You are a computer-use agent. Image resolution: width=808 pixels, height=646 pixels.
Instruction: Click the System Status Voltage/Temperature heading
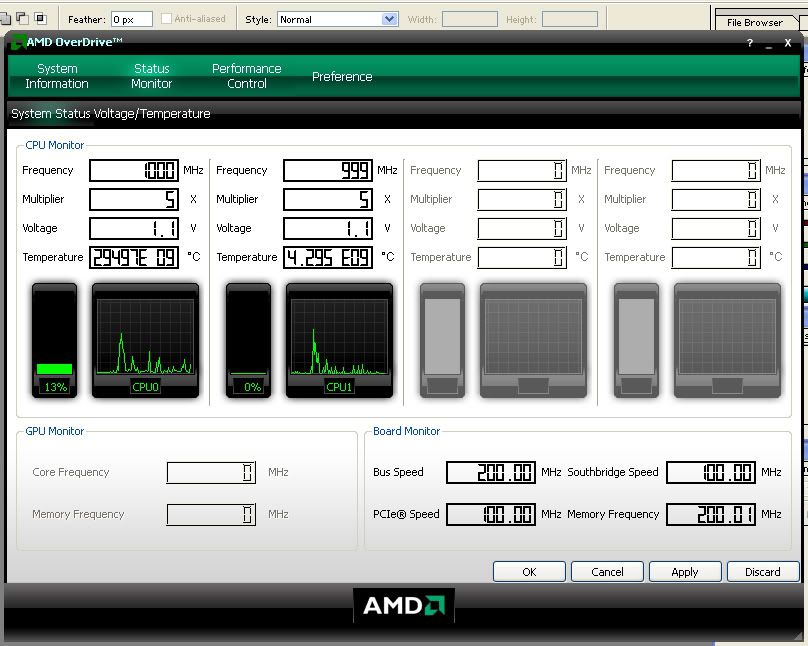pos(111,113)
